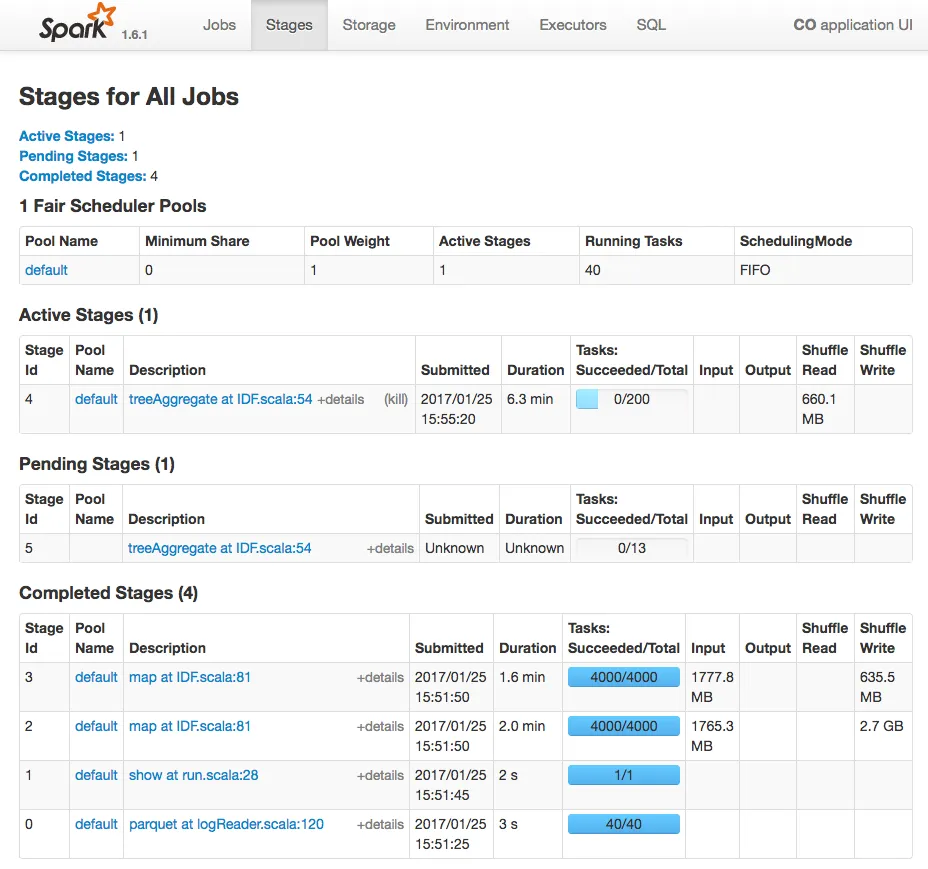The width and height of the screenshot is (928, 869).
Task: Click the Spark logo icon
Action: (76, 22)
